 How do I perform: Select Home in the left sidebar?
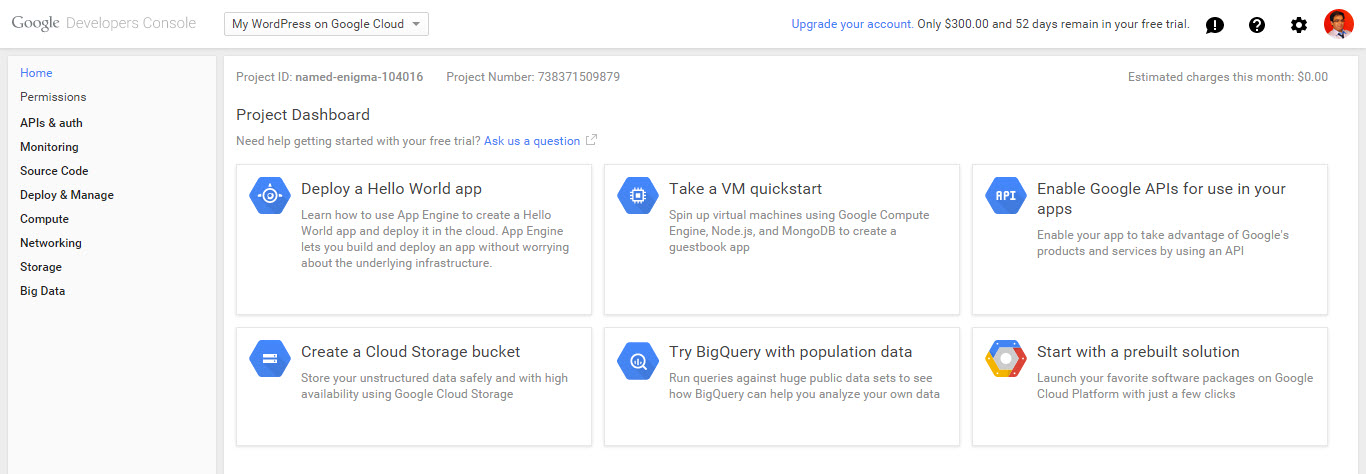click(36, 73)
